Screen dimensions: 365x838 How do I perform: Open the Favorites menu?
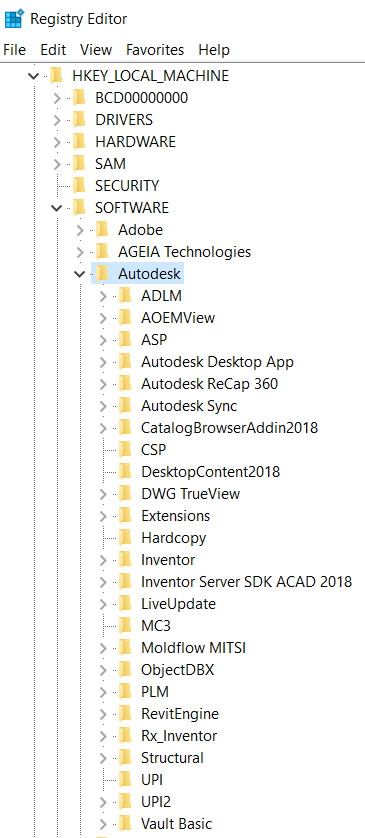click(155, 50)
